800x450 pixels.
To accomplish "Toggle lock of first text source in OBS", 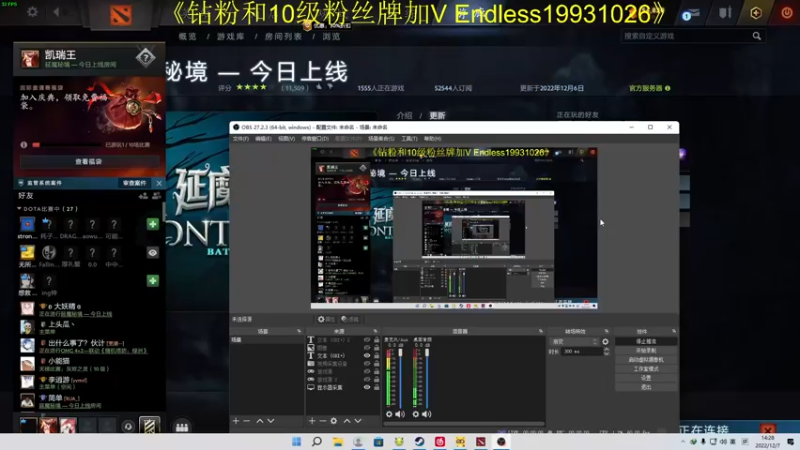I will 377,340.
